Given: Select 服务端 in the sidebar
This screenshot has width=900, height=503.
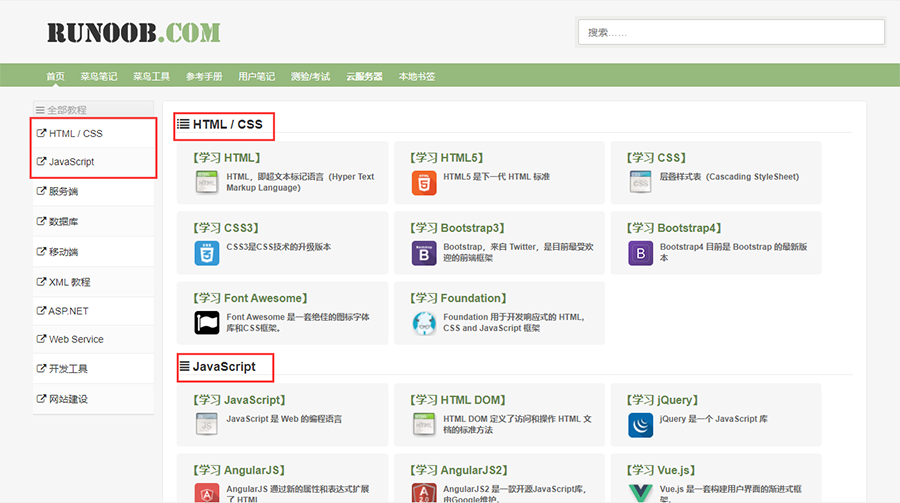Looking at the screenshot, I should click(93, 191).
